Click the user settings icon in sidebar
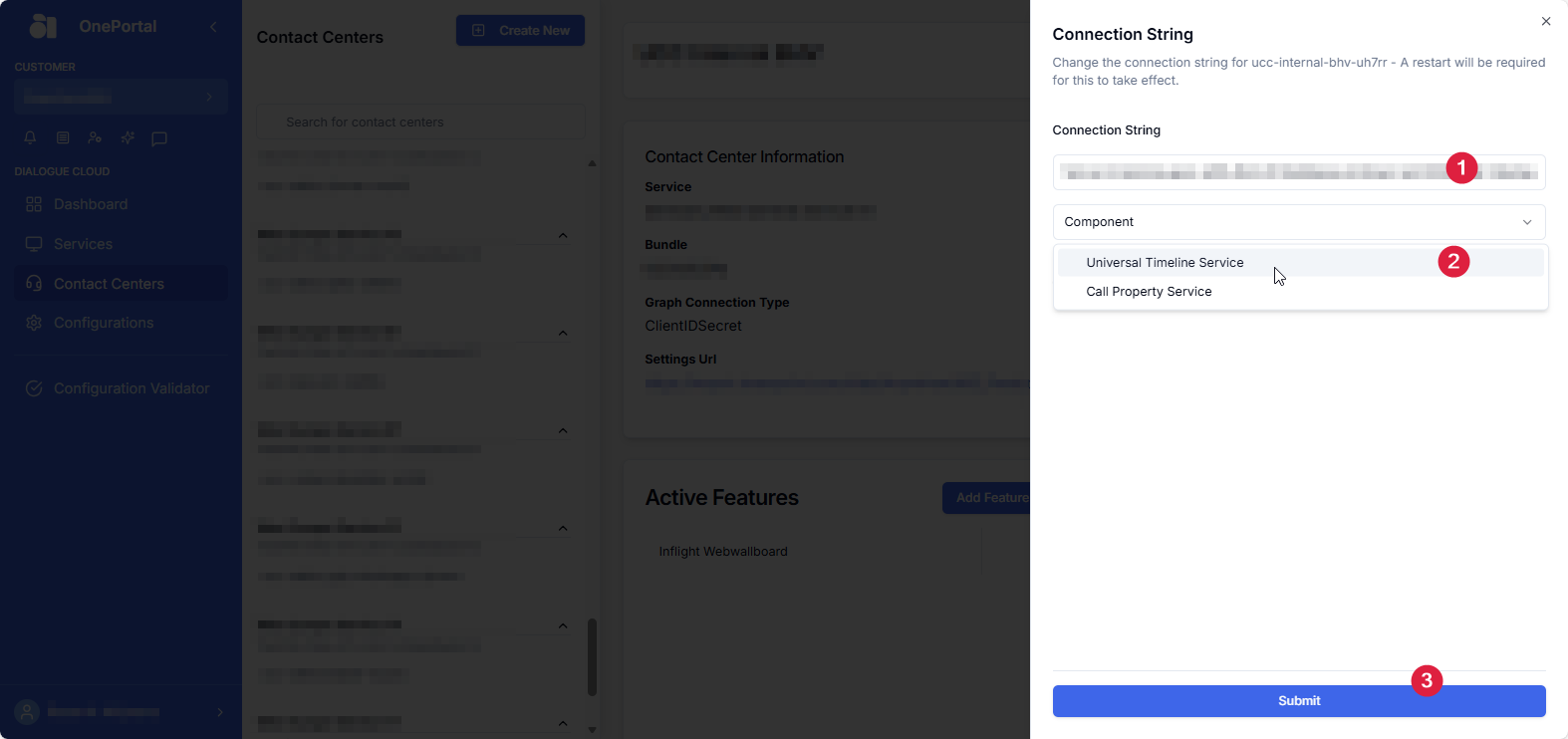1568x739 pixels. [x=95, y=137]
